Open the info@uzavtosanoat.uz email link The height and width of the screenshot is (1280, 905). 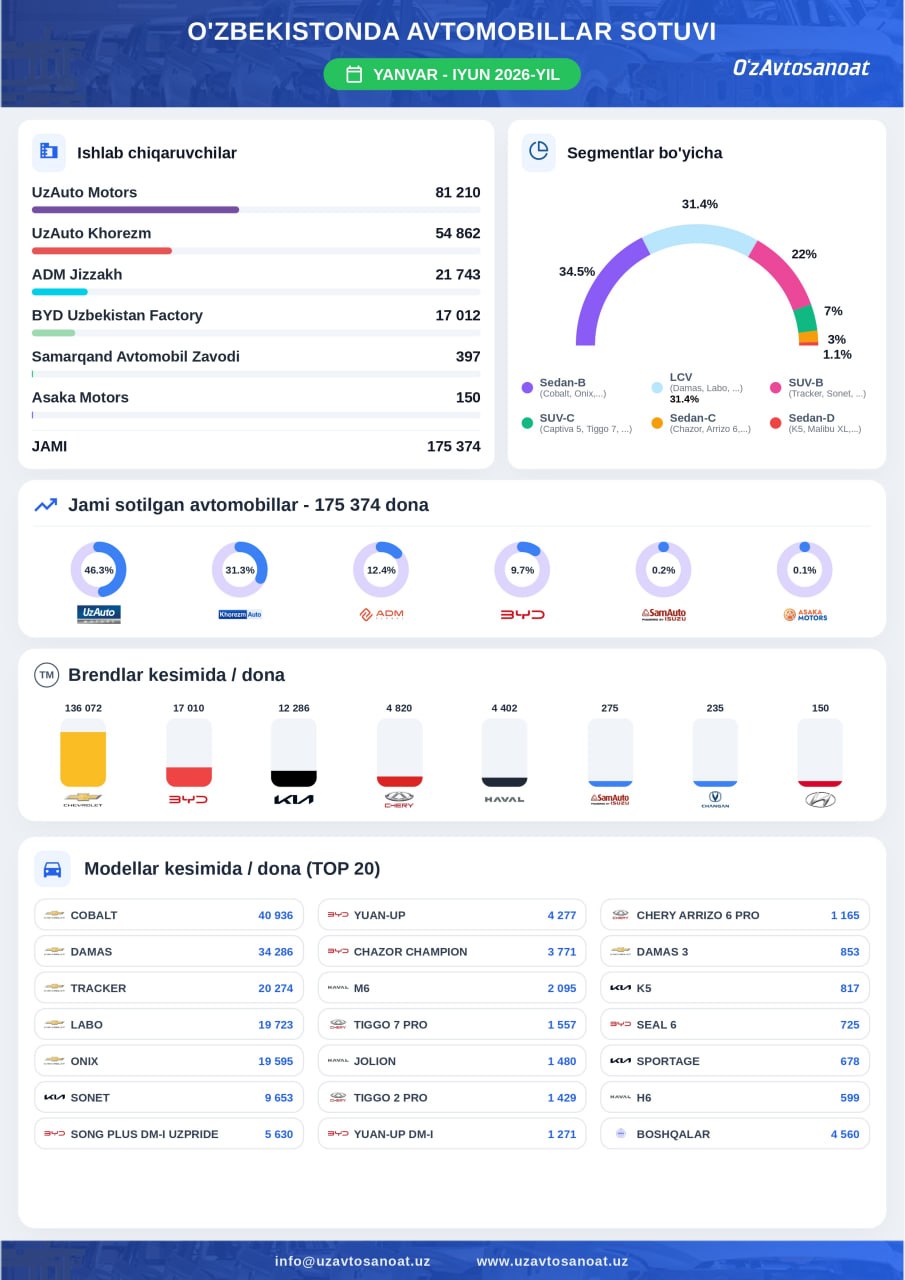352,1261
